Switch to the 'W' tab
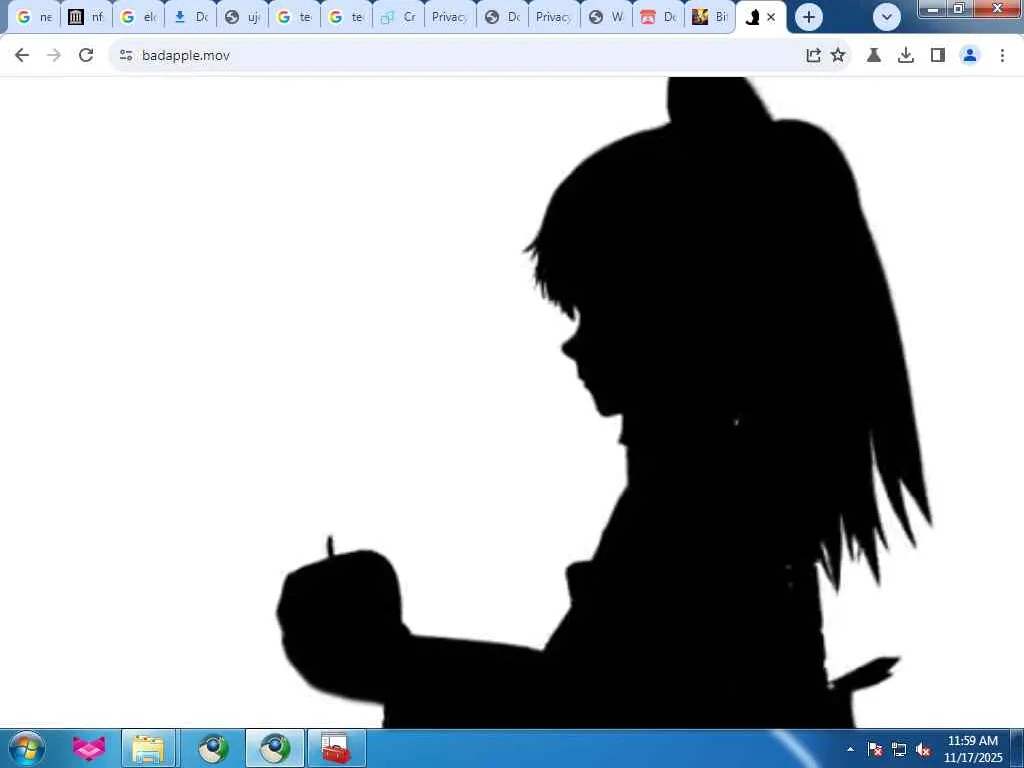1024x768 pixels. tap(606, 17)
